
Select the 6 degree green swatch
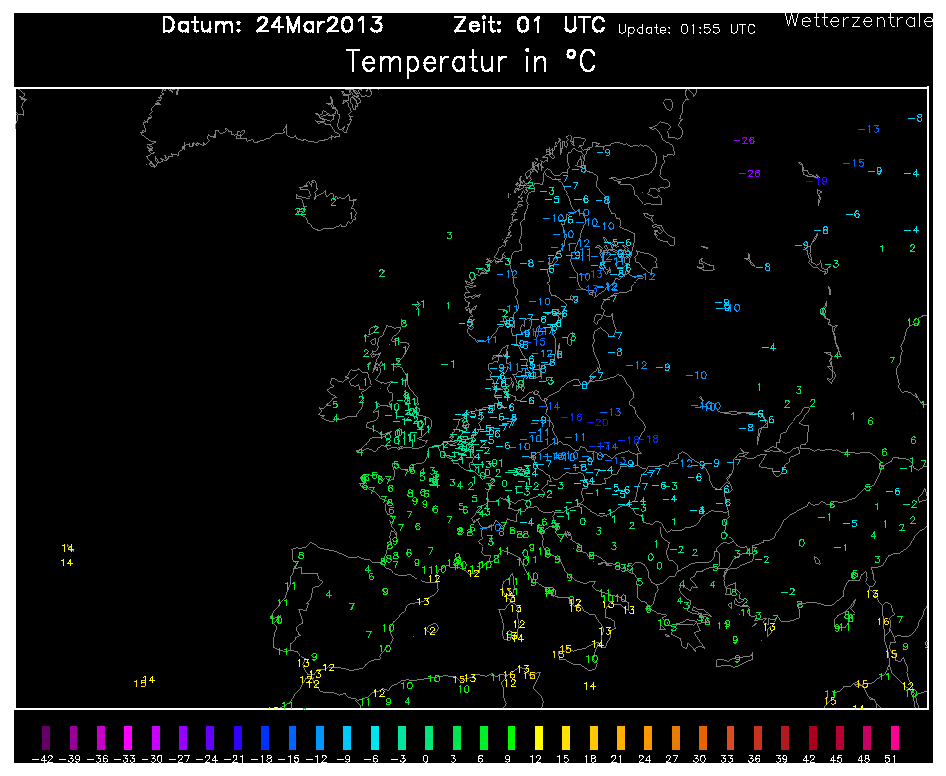coord(484,737)
